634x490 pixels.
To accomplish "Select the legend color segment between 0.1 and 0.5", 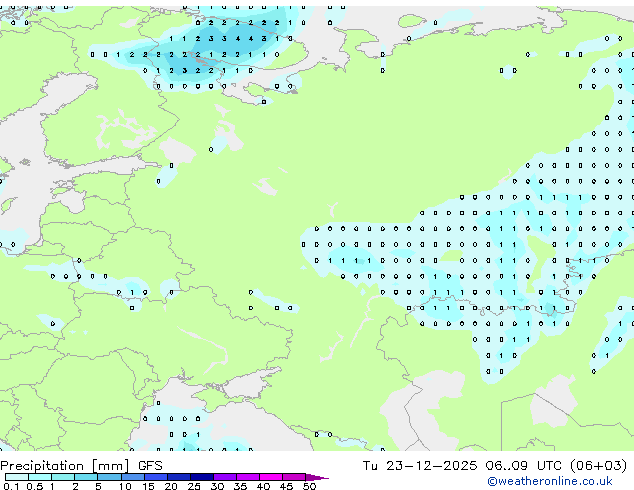I will tap(17, 477).
